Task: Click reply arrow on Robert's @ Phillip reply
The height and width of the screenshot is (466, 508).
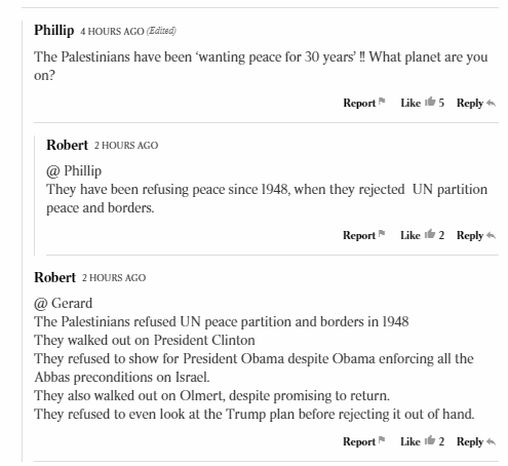Action: (491, 236)
